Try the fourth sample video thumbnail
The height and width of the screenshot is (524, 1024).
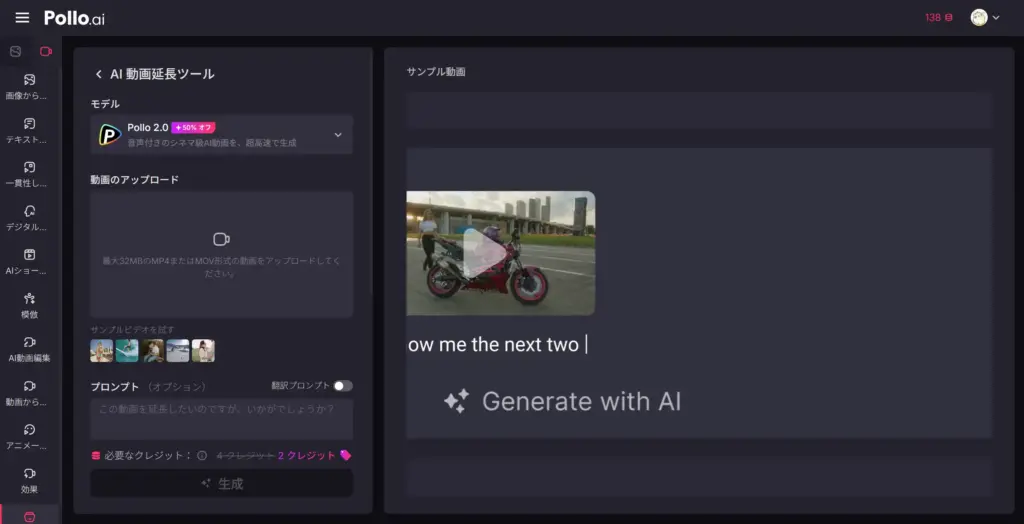tap(178, 351)
